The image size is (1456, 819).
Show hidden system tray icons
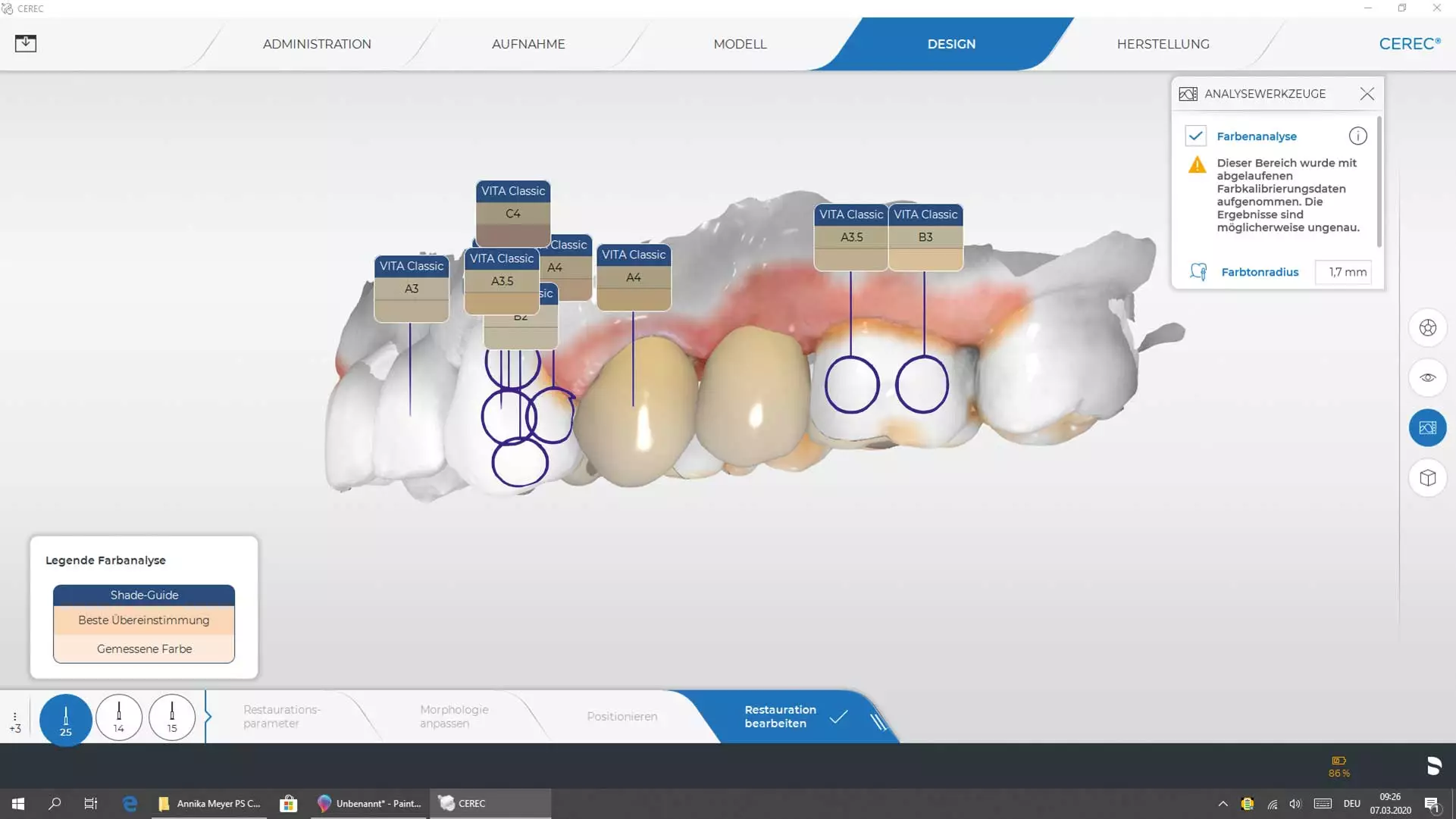tap(1223, 804)
